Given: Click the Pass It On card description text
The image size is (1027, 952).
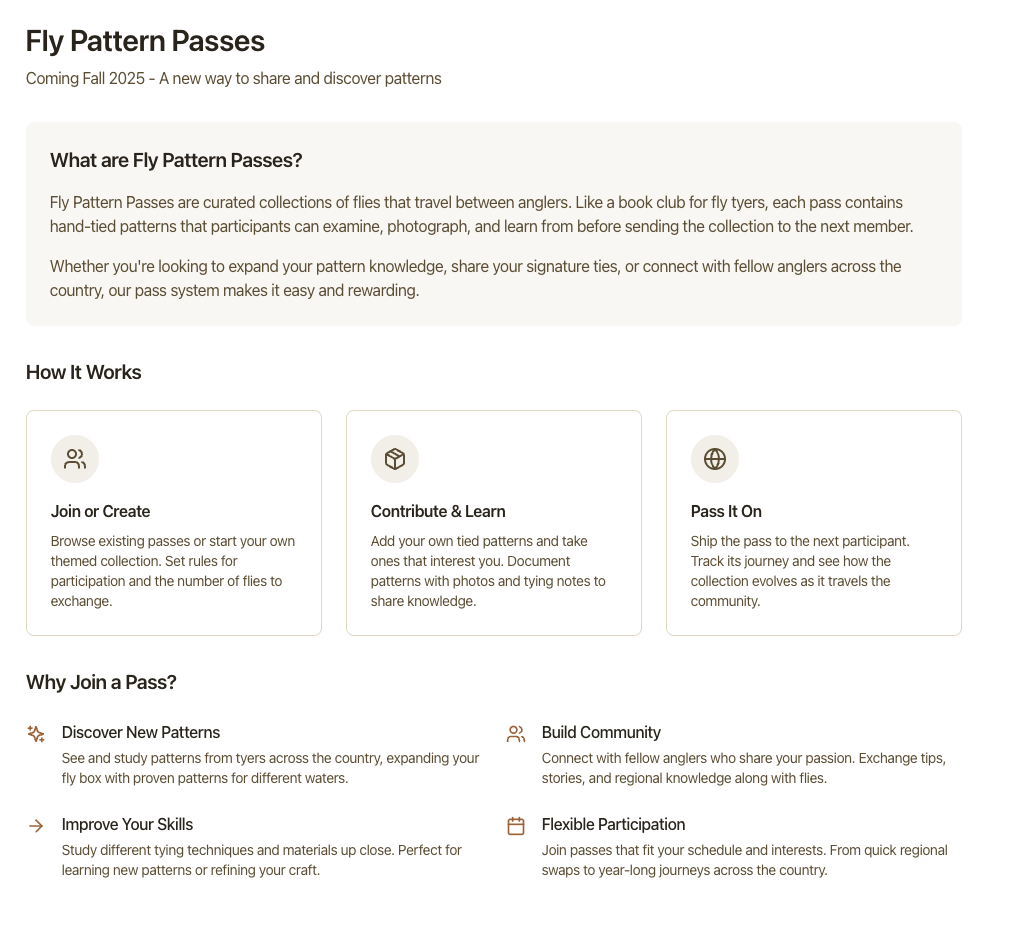Looking at the screenshot, I should click(800, 571).
